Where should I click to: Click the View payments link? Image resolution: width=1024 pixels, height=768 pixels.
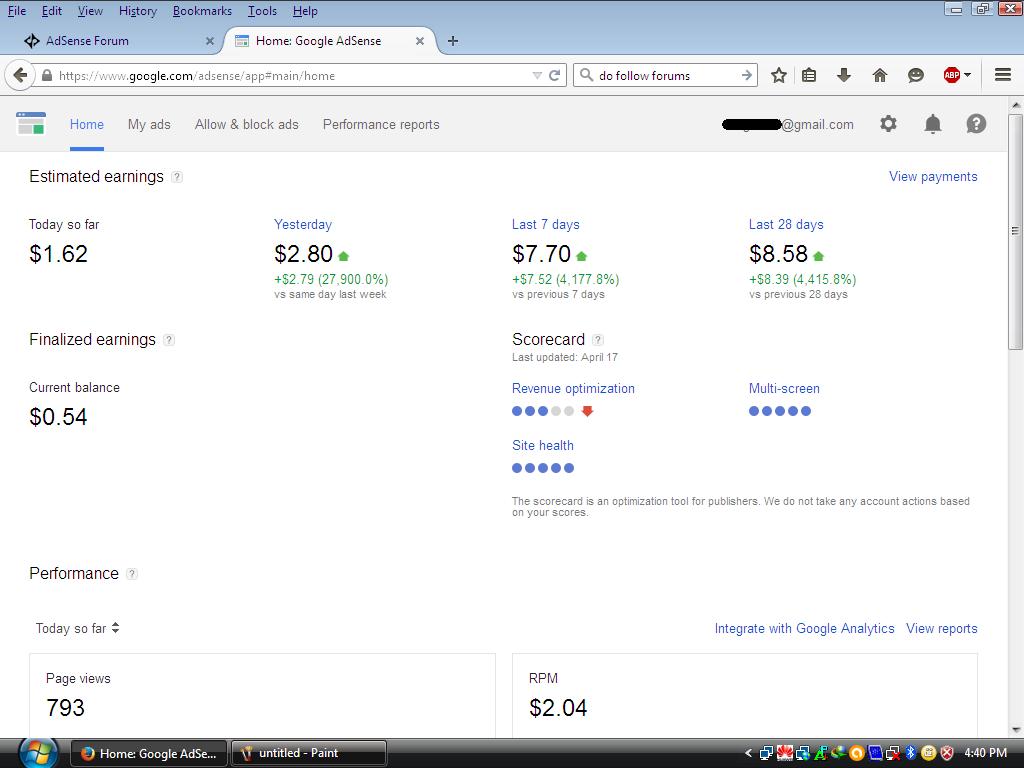pyautogui.click(x=933, y=176)
